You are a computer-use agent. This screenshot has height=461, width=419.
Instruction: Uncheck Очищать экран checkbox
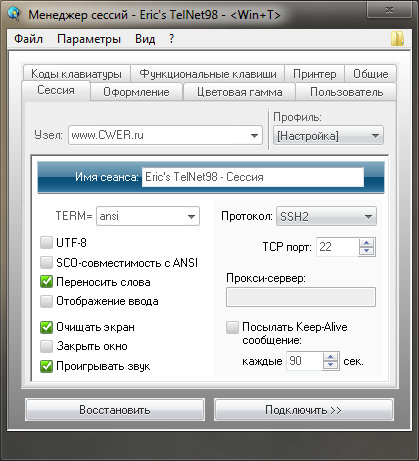pyautogui.click(x=46, y=327)
